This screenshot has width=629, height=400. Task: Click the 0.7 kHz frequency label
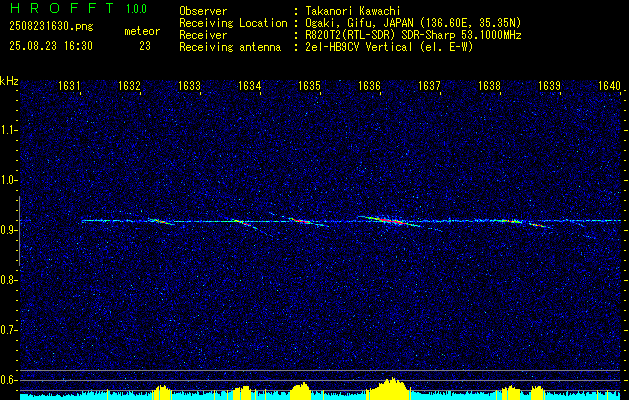(10, 330)
